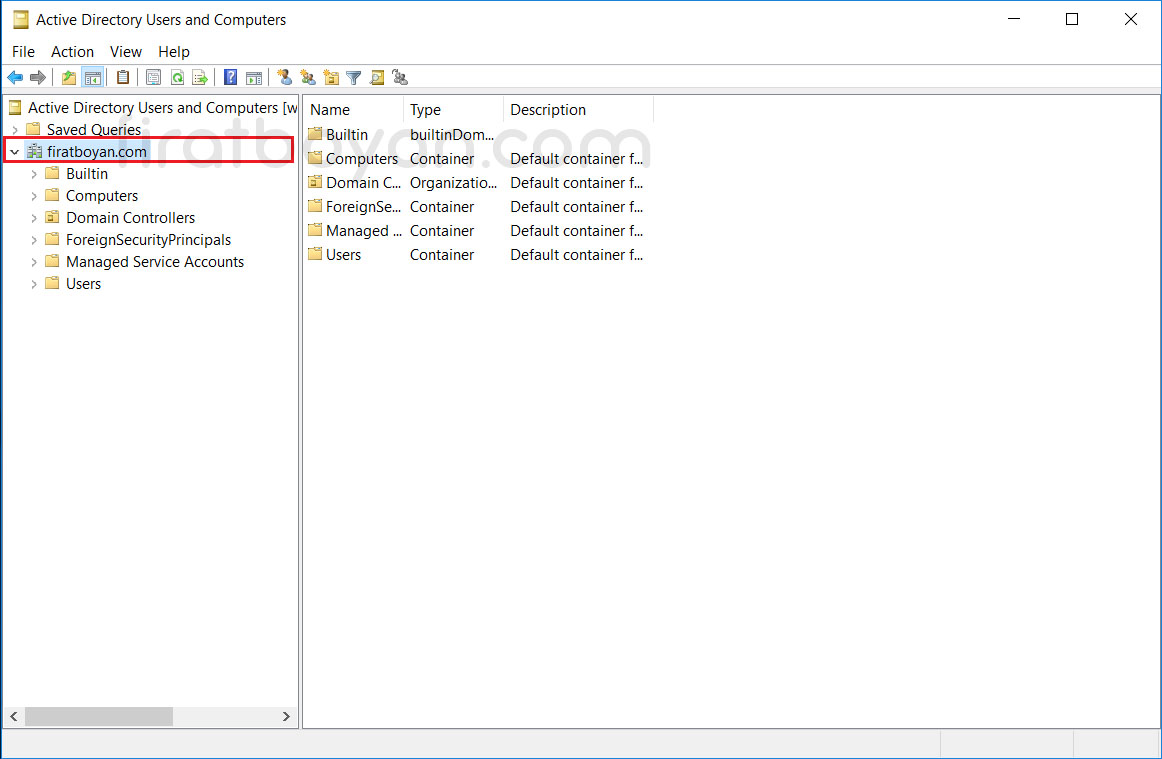The image size is (1162, 759).
Task: Click Description cell of the Computers row
Action: click(577, 159)
